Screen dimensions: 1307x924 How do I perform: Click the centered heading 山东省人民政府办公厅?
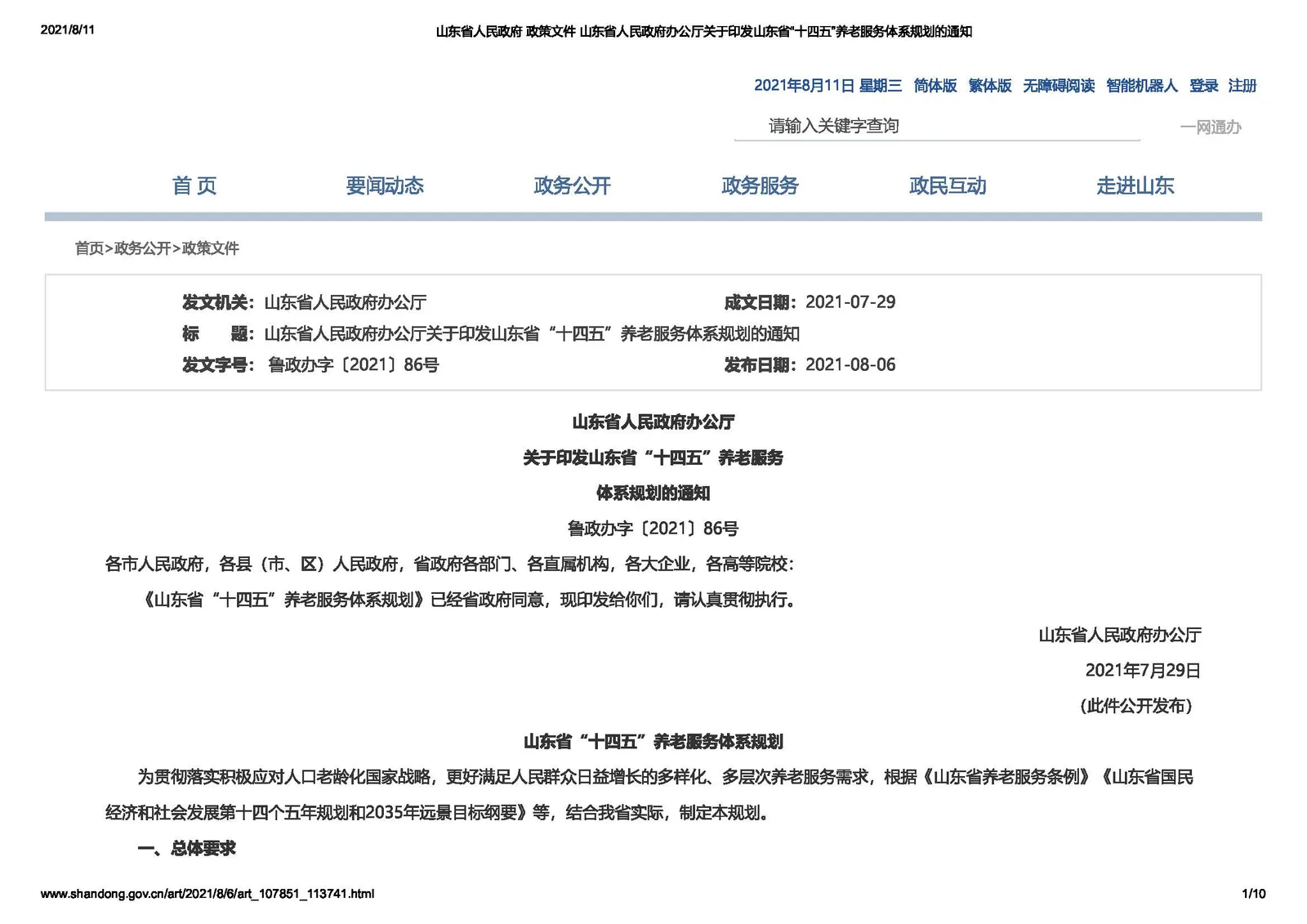pos(653,422)
